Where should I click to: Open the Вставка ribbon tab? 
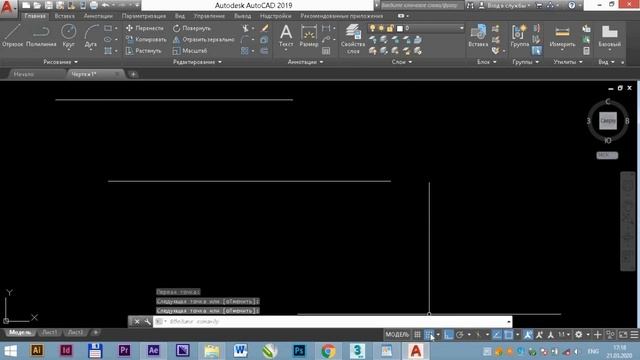[x=64, y=16]
